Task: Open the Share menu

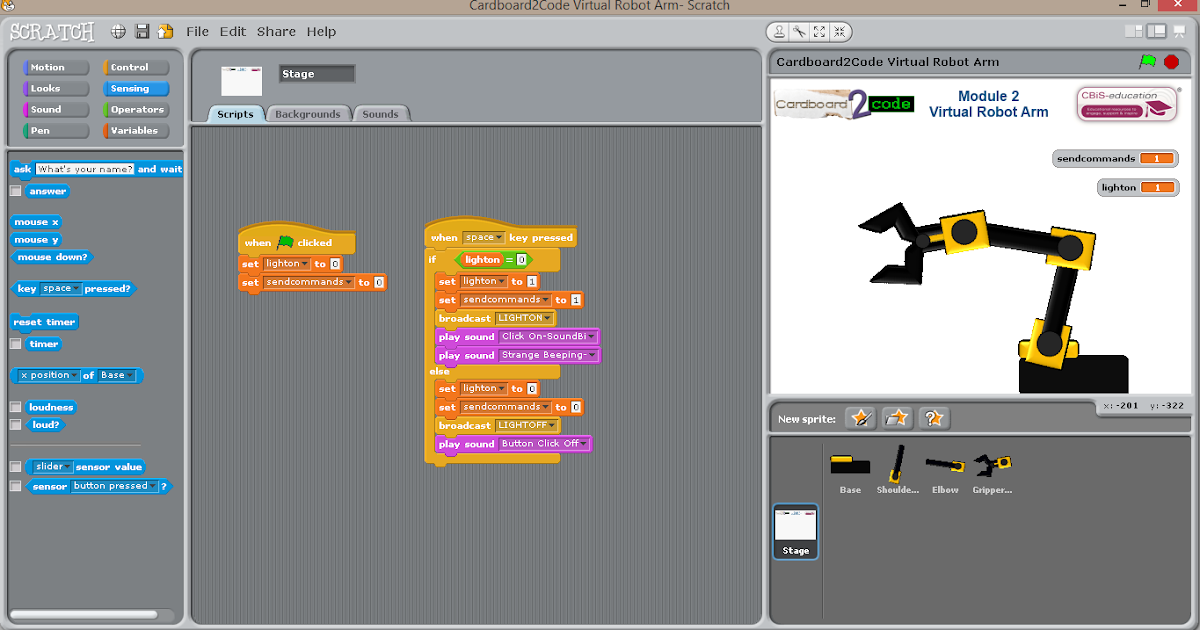Action: [276, 31]
